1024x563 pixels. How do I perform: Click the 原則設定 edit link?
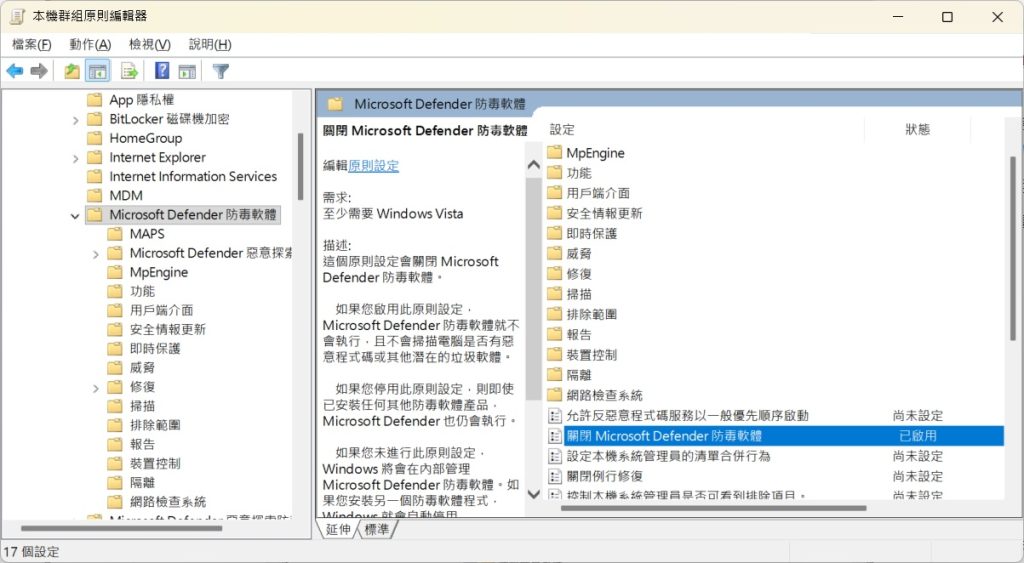click(x=373, y=166)
